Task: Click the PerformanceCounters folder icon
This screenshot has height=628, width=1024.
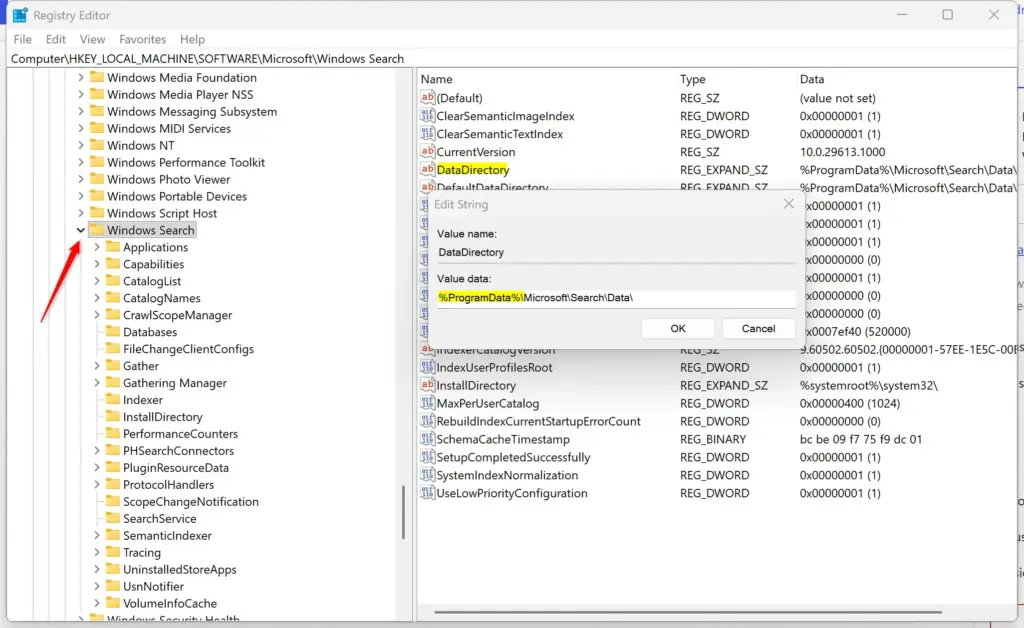Action: [x=113, y=433]
